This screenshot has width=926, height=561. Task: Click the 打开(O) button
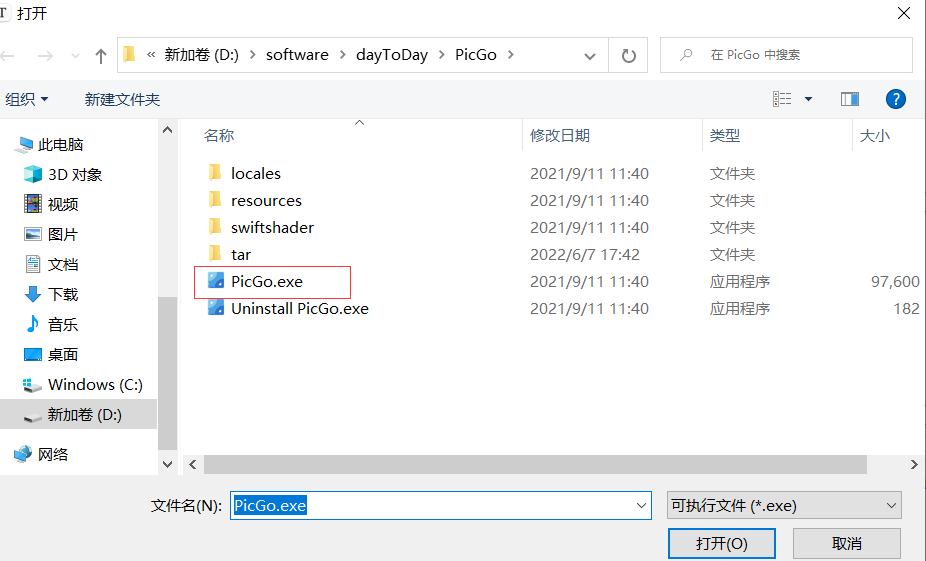[x=722, y=543]
